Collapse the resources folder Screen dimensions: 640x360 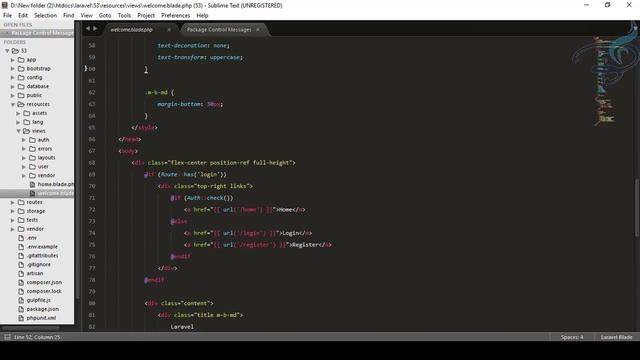pyautogui.click(x=13, y=104)
